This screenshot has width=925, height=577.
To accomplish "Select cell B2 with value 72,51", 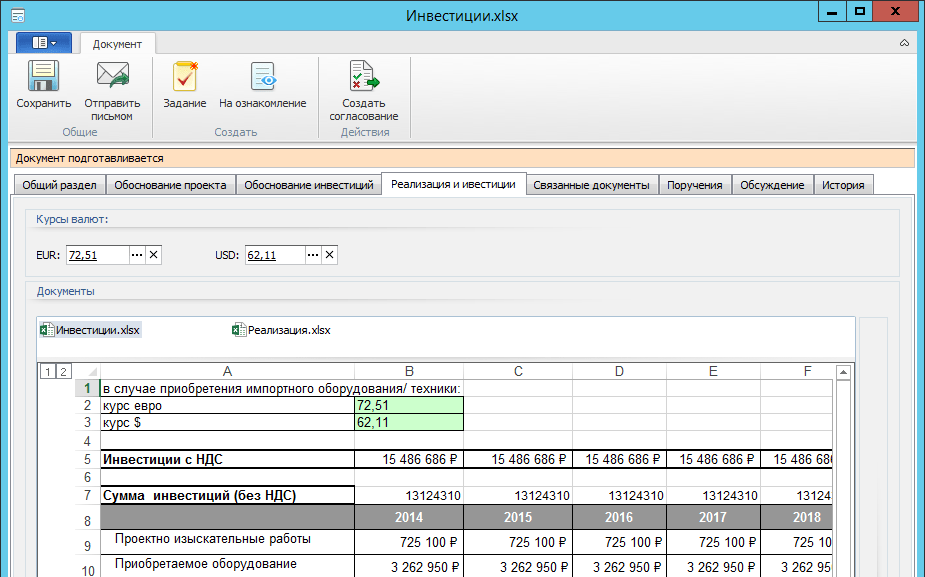I will tap(409, 406).
